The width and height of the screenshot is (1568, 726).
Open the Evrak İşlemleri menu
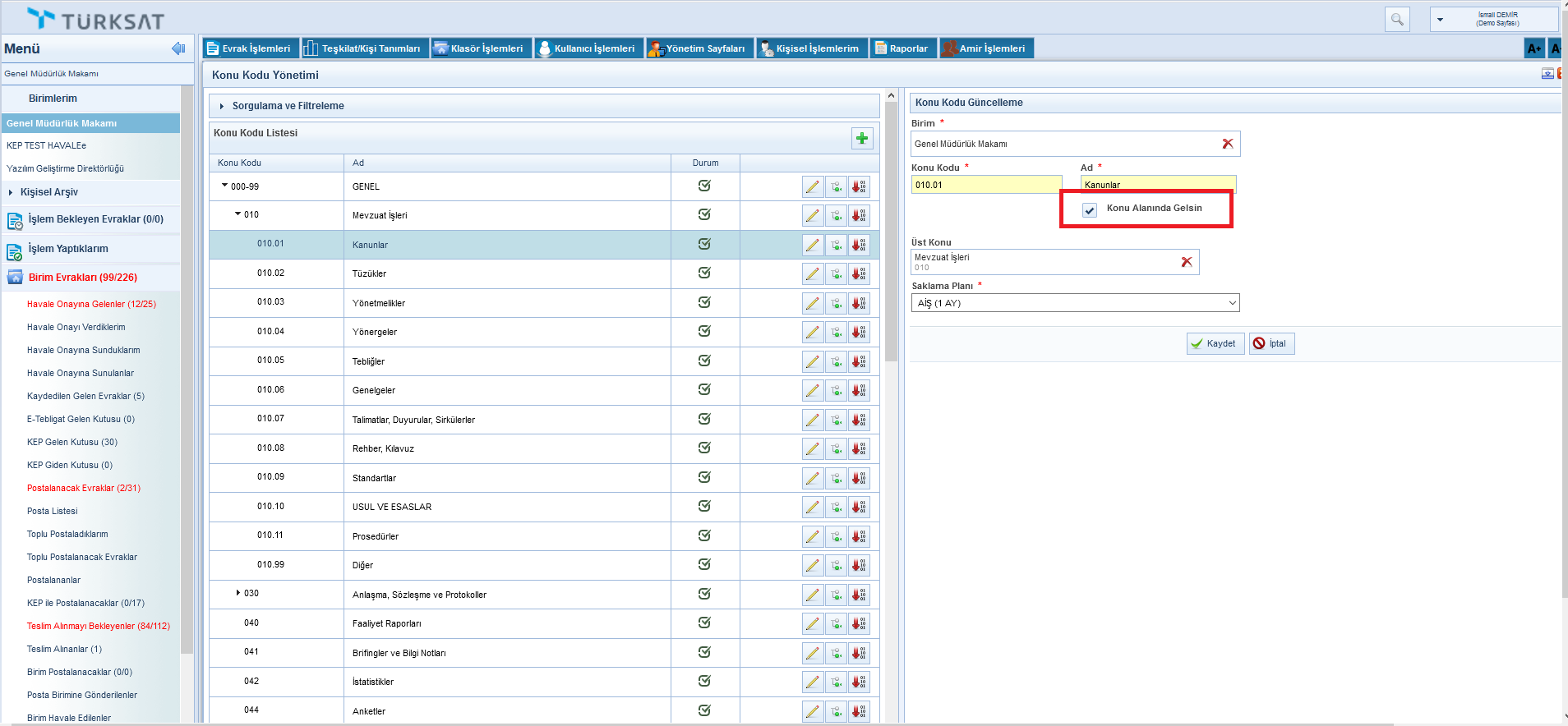(x=249, y=48)
